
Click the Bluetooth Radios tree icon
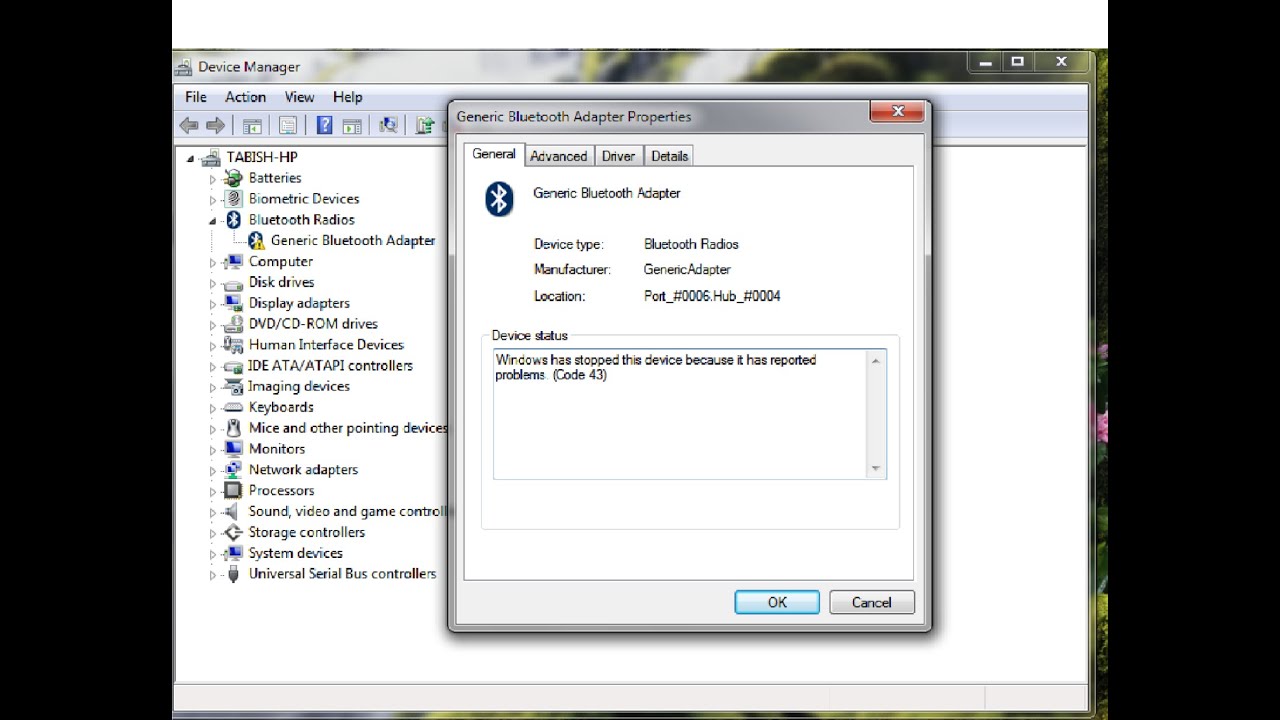click(233, 220)
